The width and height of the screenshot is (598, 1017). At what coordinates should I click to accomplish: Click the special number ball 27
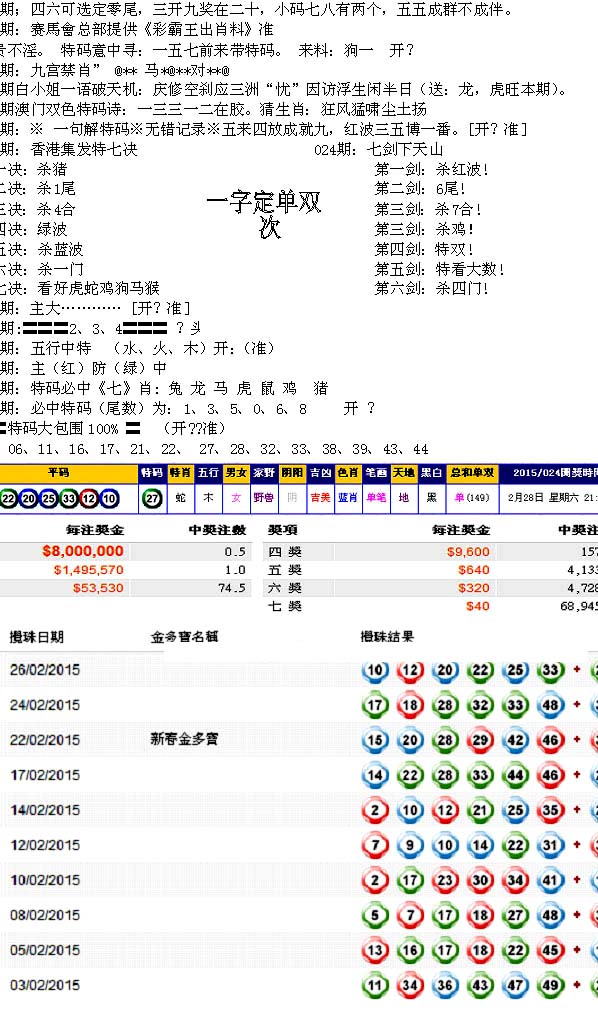point(152,498)
